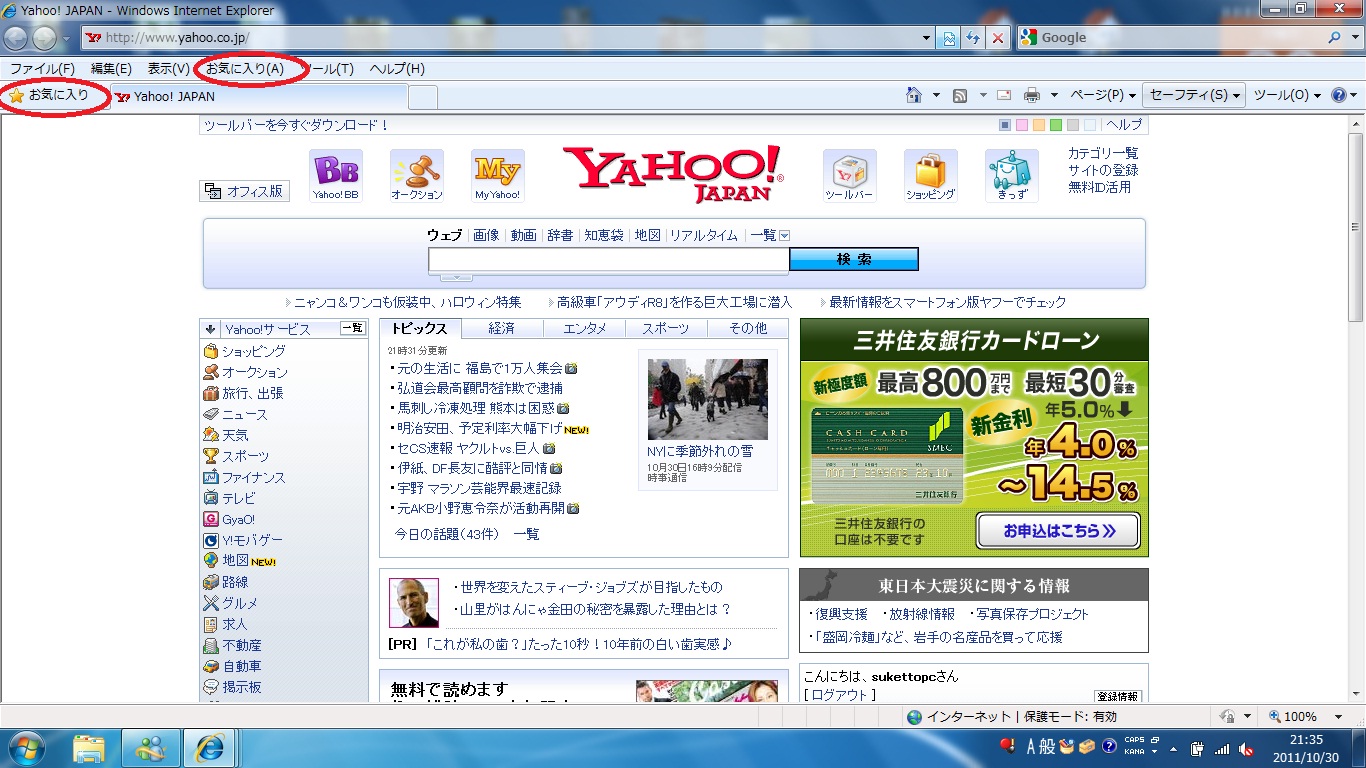Open the きっず robot icon

[x=1012, y=176]
